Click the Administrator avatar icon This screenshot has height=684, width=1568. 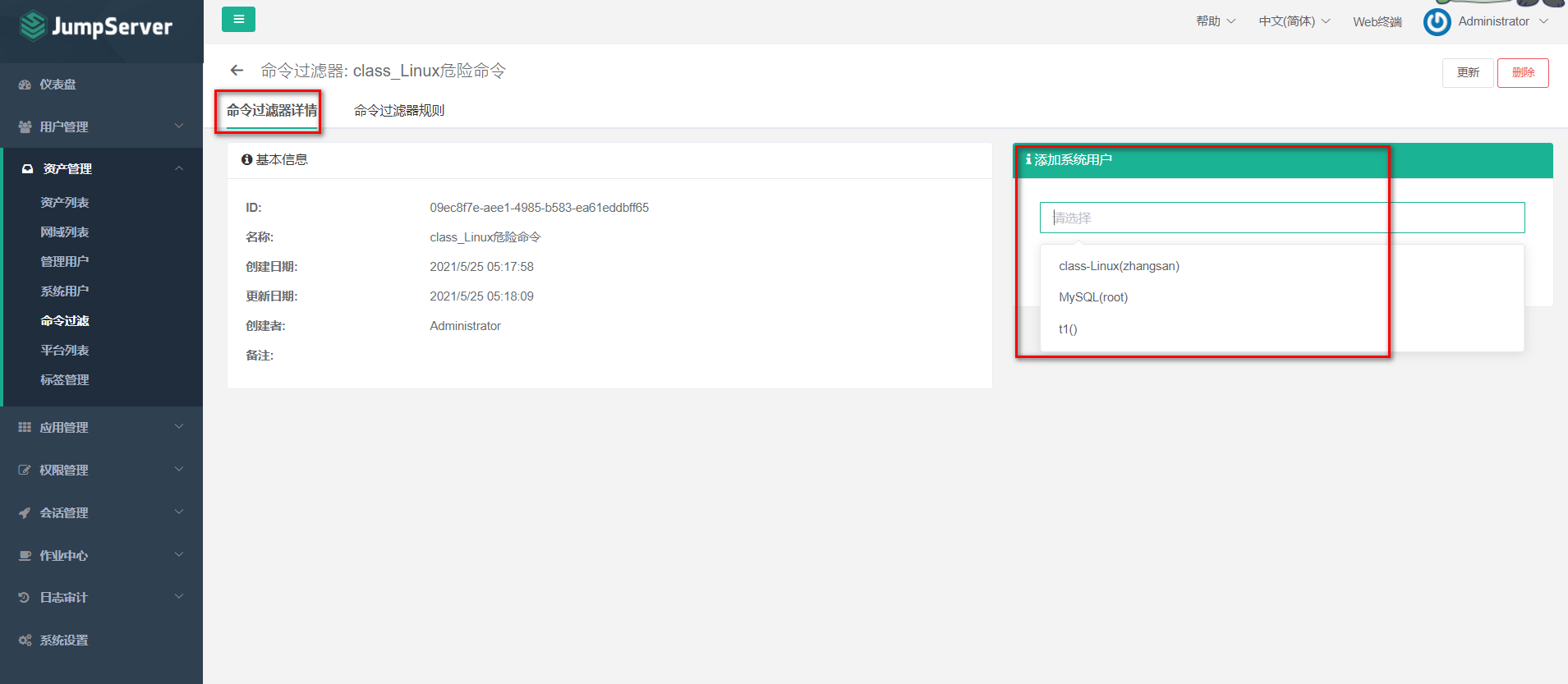(x=1437, y=22)
